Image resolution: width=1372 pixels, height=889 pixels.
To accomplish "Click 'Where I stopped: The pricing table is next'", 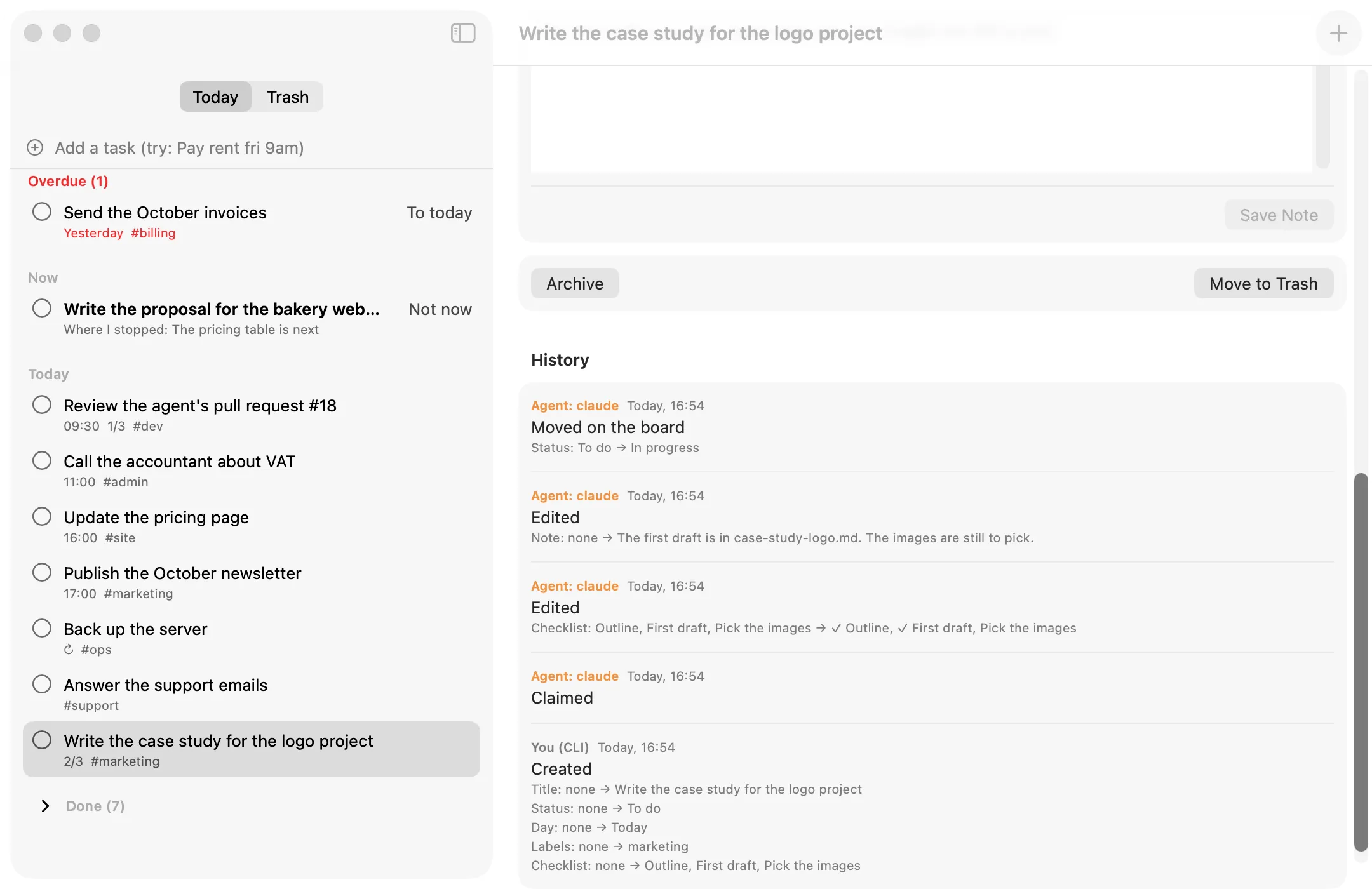I will click(191, 330).
